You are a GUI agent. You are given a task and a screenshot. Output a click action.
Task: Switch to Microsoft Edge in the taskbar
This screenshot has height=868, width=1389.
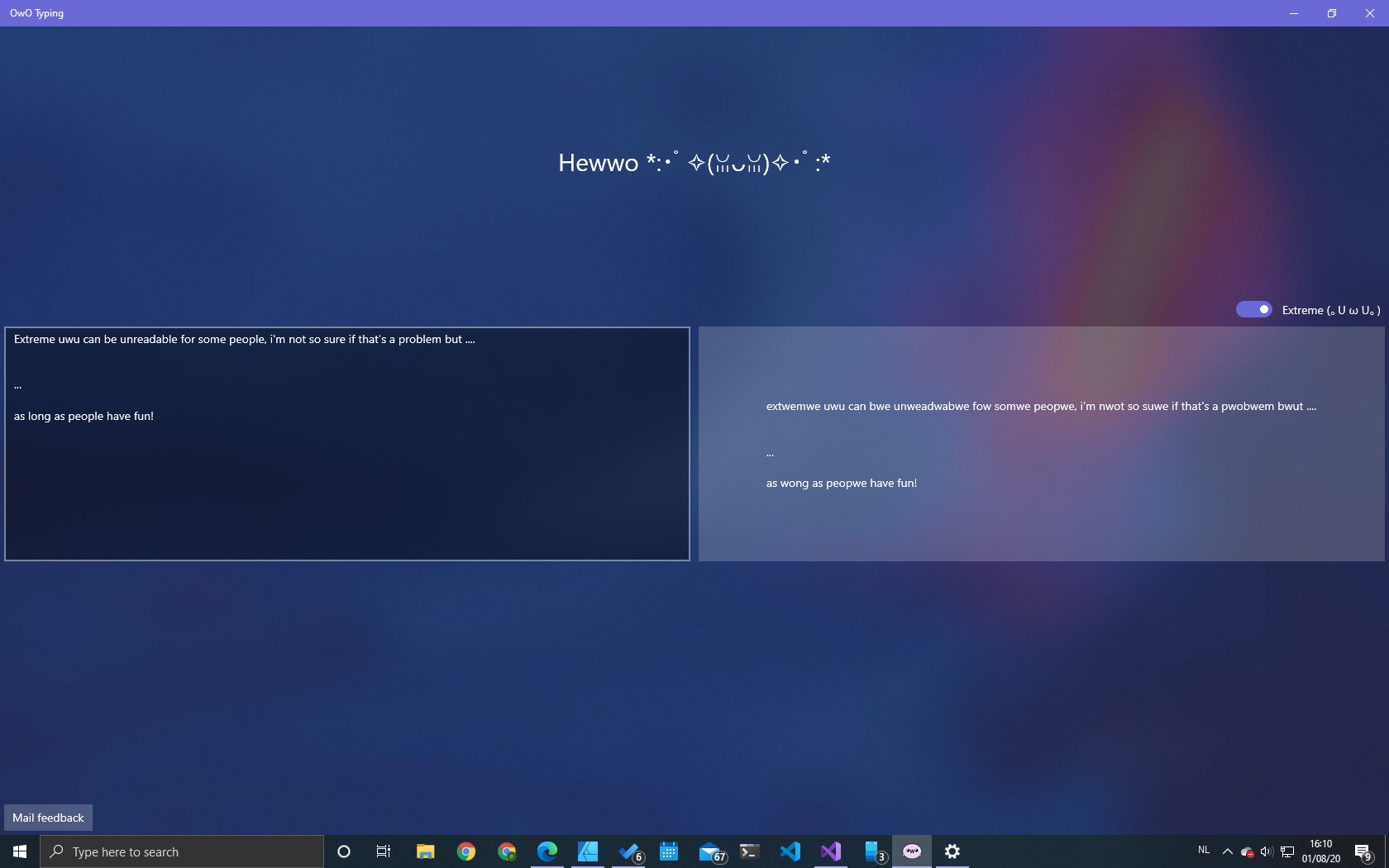547,851
